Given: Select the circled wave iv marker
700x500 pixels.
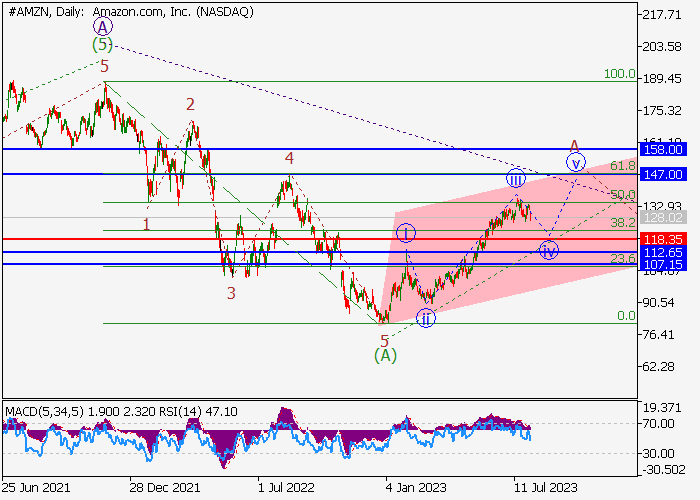Looking at the screenshot, I should pos(549,250).
